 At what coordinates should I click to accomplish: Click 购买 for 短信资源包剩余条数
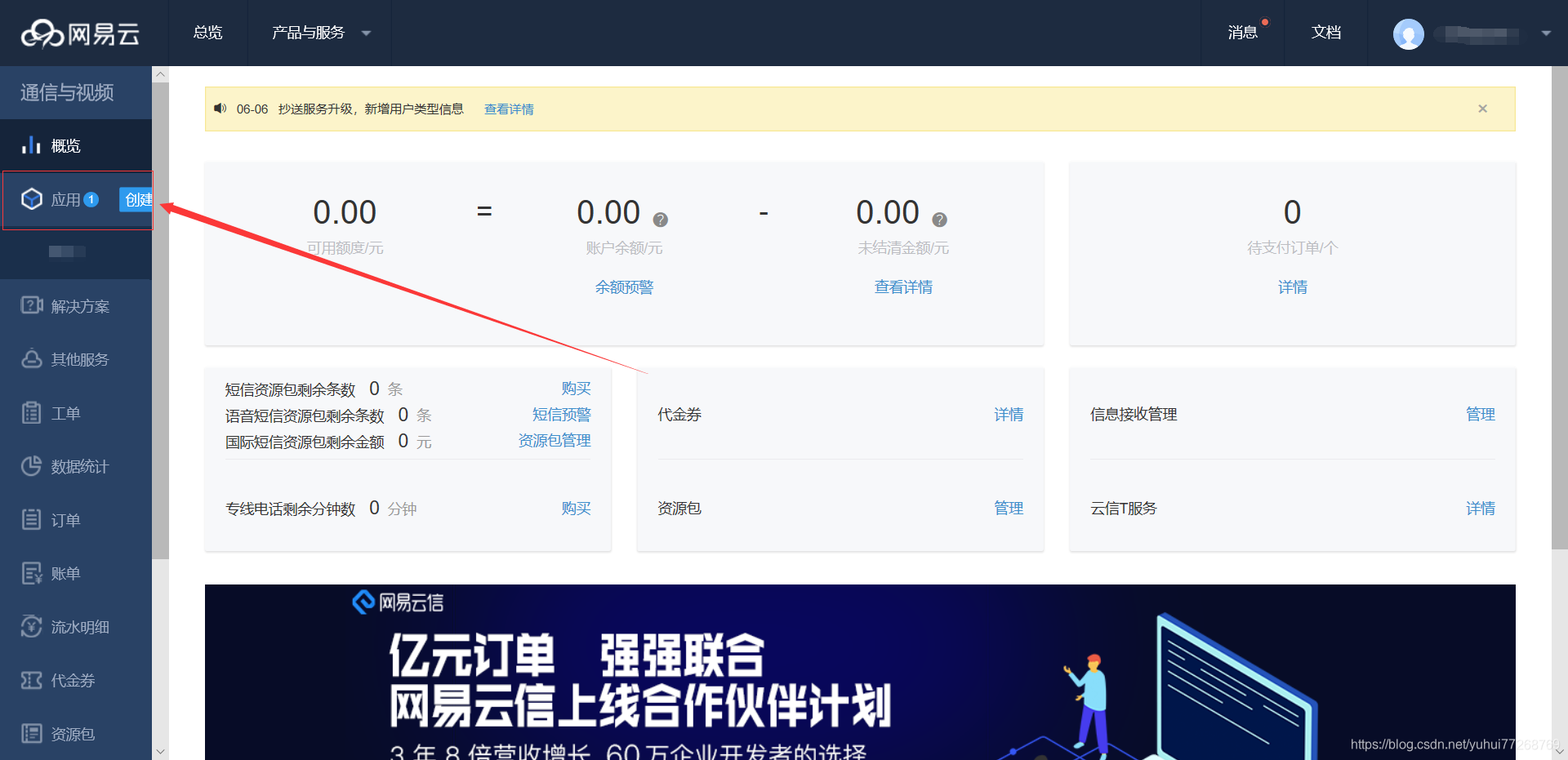pos(576,389)
